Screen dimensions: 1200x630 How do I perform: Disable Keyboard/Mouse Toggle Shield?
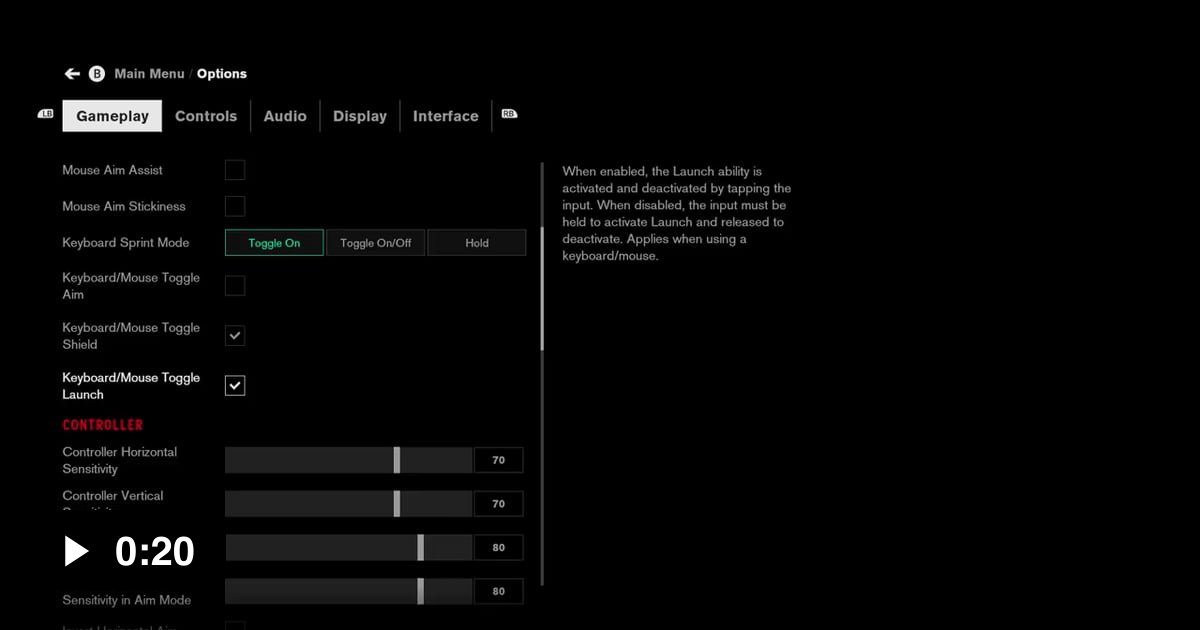235,335
